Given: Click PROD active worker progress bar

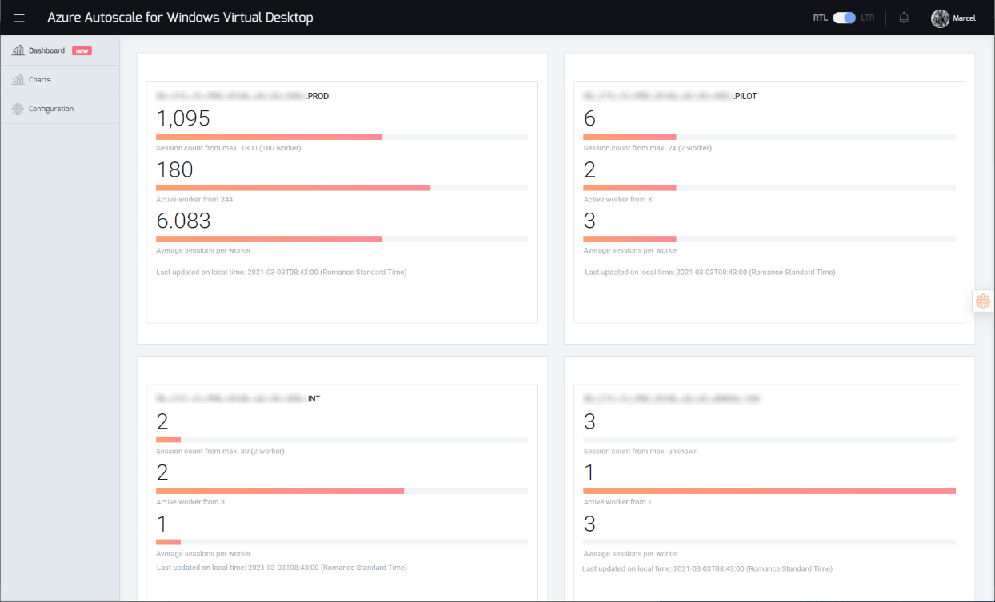Looking at the screenshot, I should click(342, 188).
